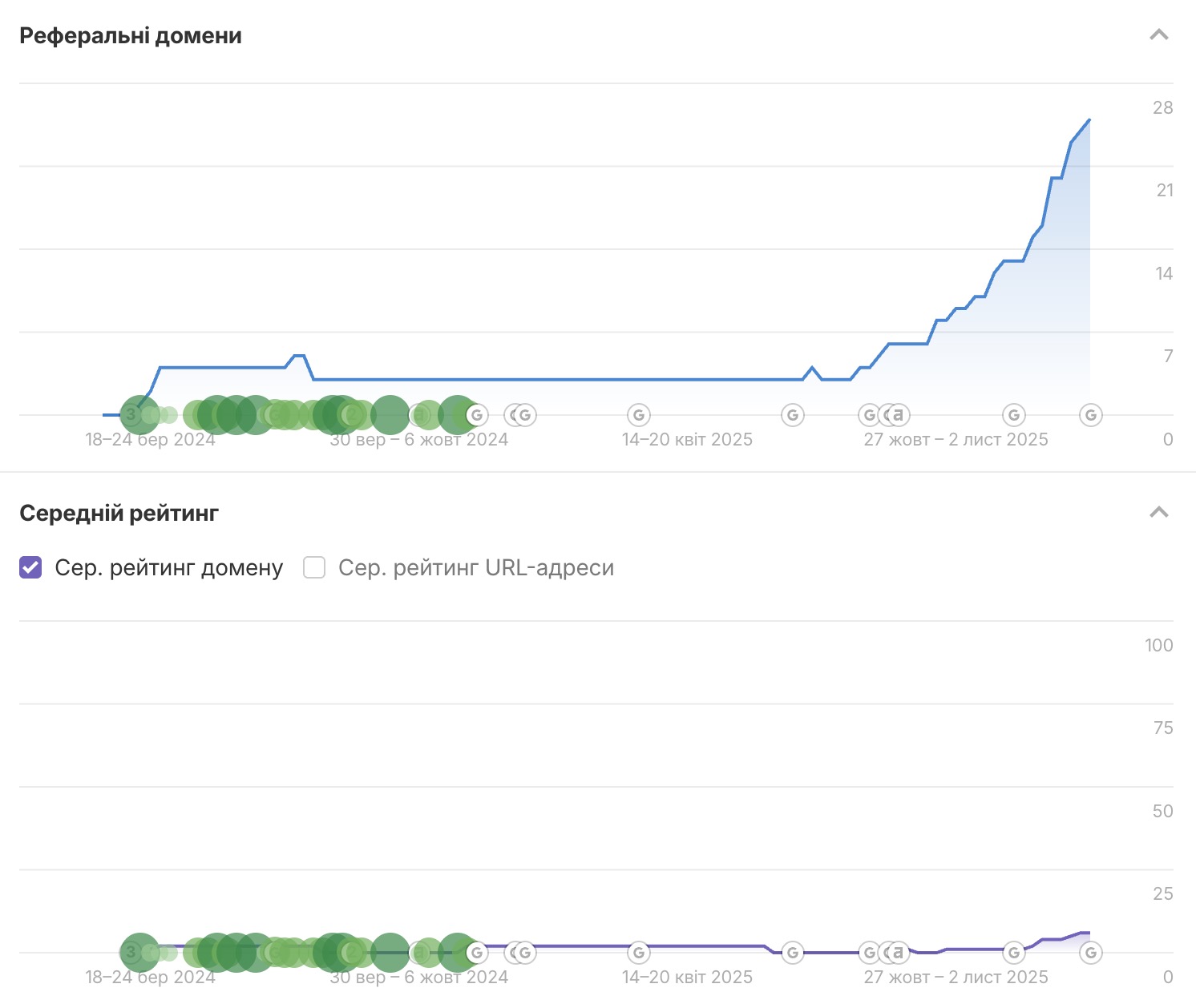Click the last Google marker at right end of top chart
Image resolution: width=1196 pixels, height=1008 pixels.
pyautogui.click(x=1090, y=415)
